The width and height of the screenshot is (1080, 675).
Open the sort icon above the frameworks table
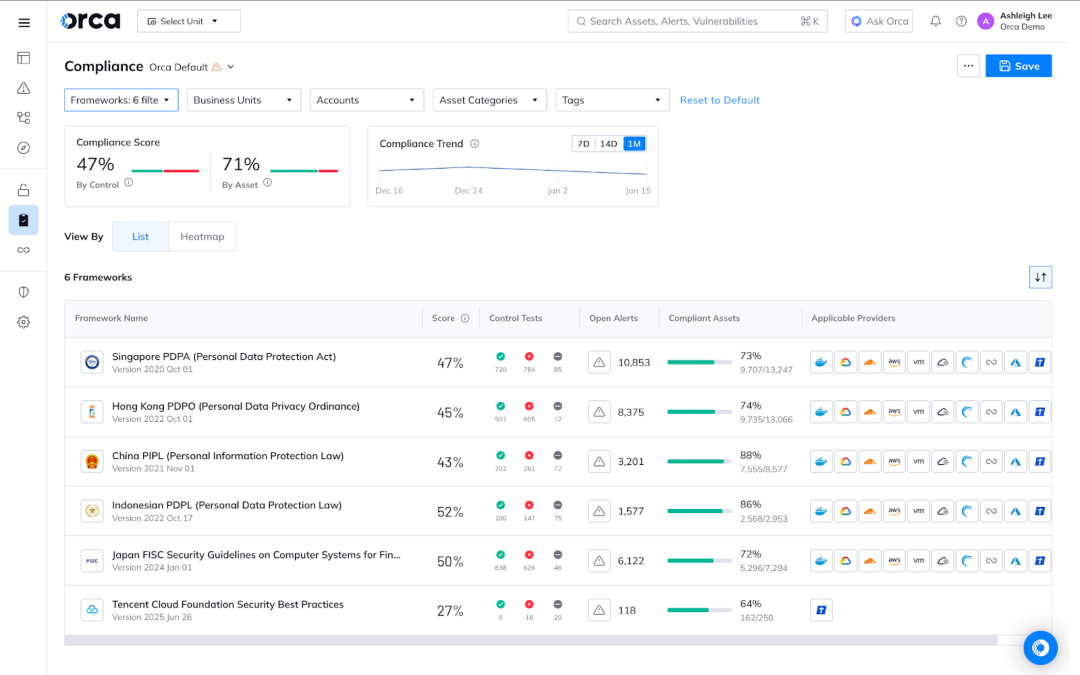[1040, 277]
